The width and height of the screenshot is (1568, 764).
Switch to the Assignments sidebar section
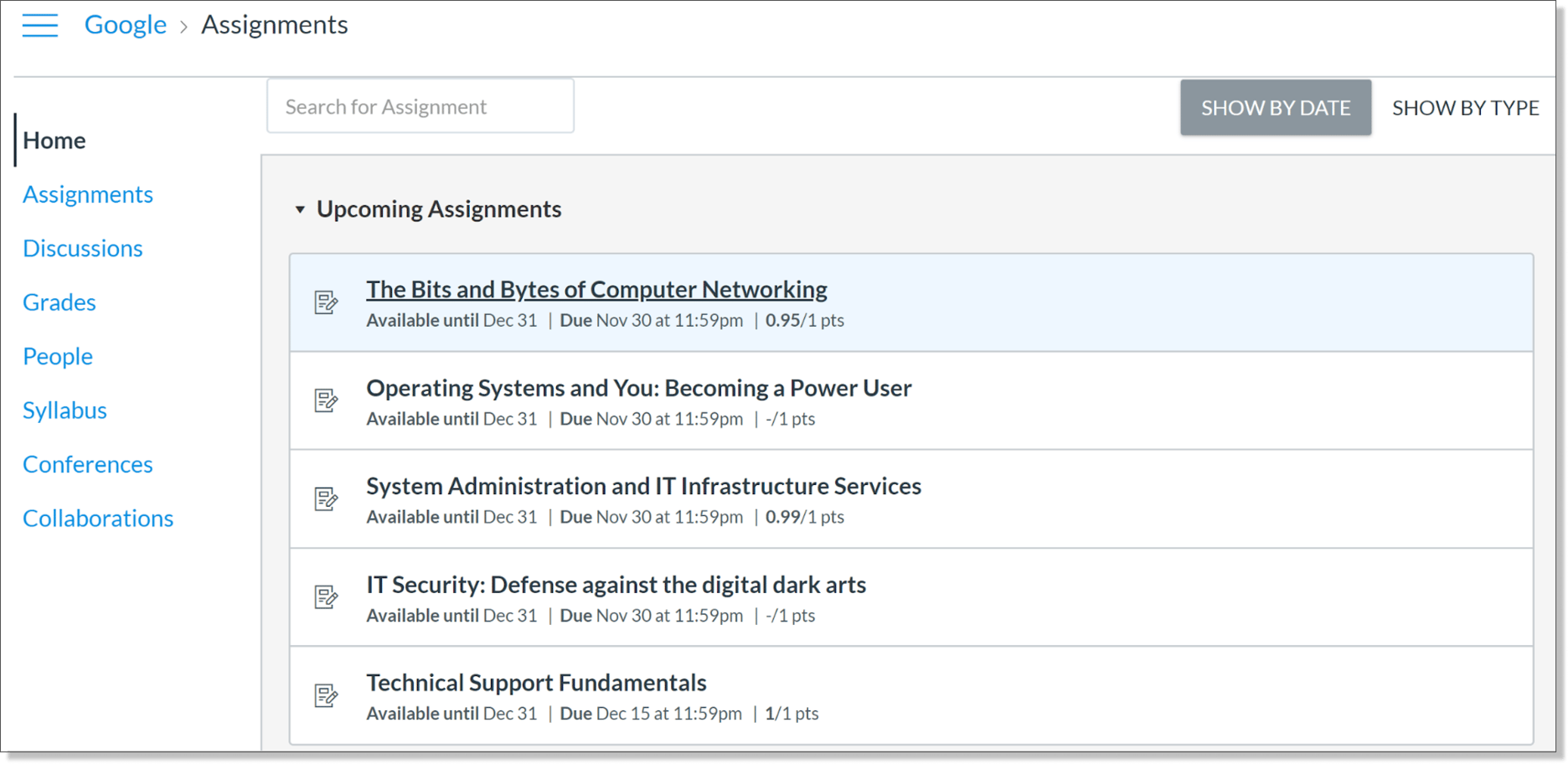pyautogui.click(x=88, y=194)
